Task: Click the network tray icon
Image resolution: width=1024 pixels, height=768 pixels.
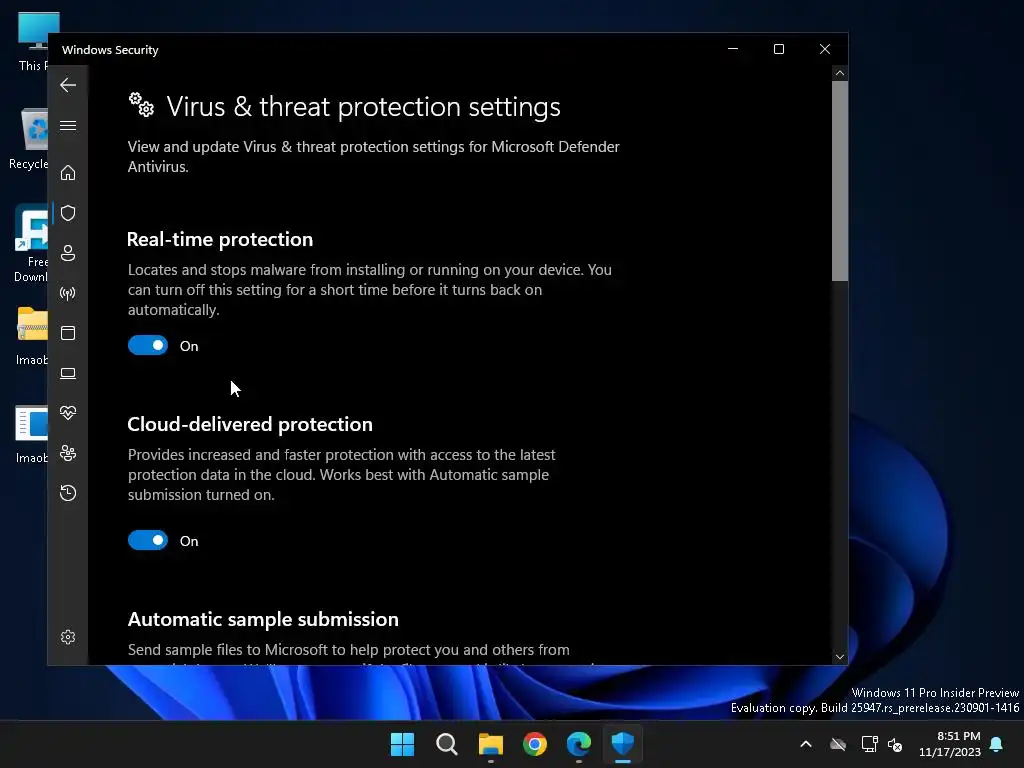Action: [x=869, y=744]
